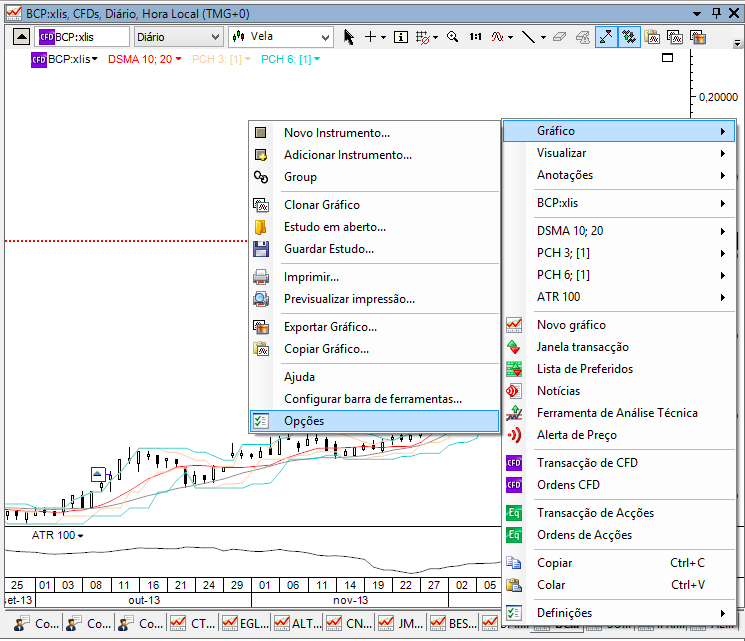Open Transacção de Acções entry
The width and height of the screenshot is (745, 641).
pos(619,513)
